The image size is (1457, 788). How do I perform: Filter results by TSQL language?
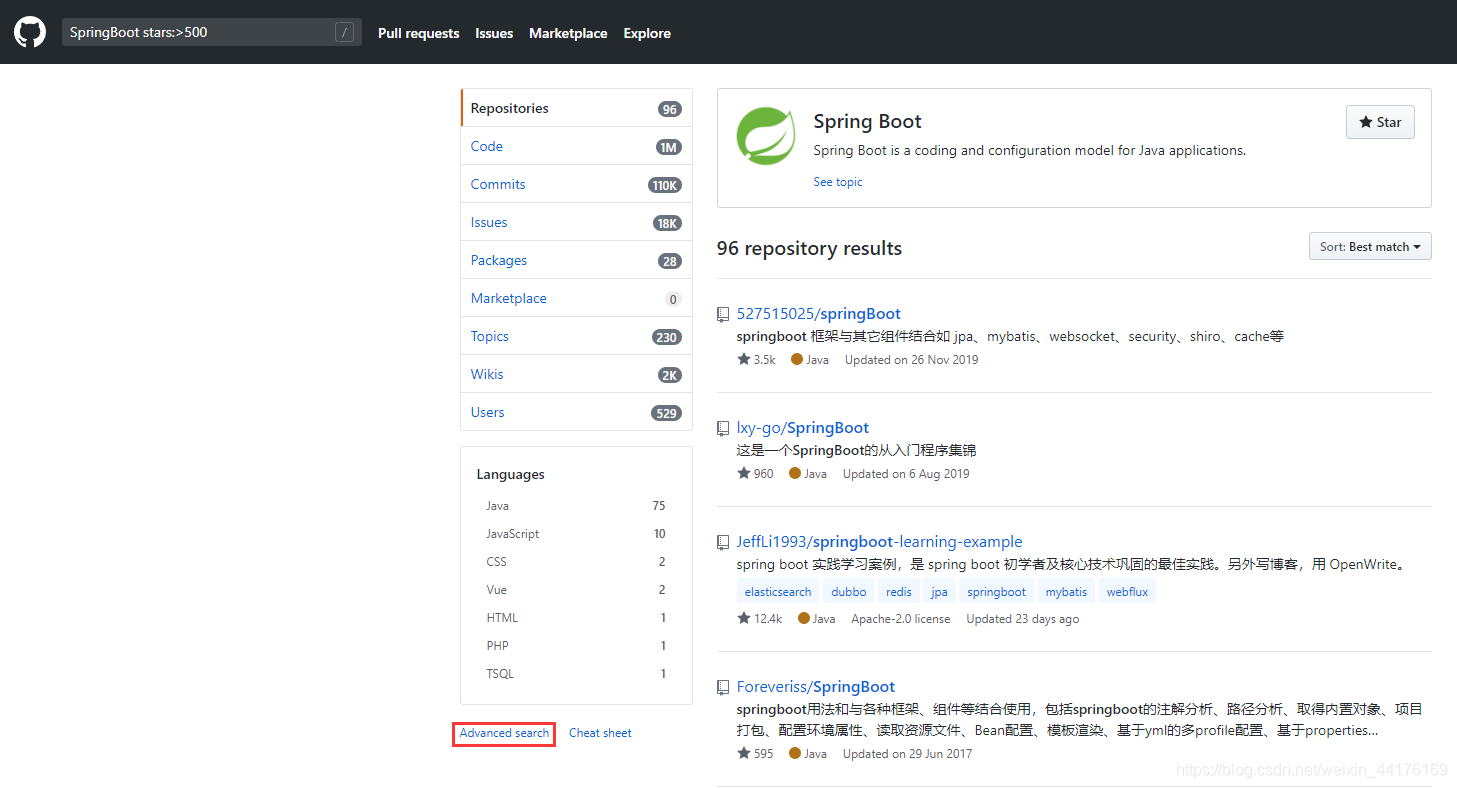576,674
